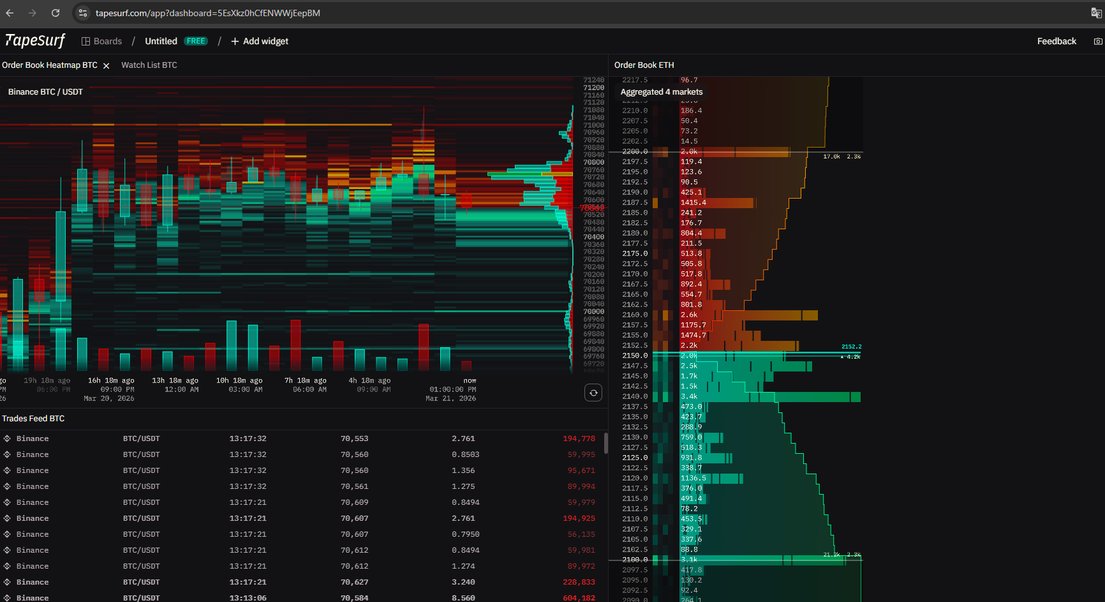
Task: Click the 95,671 trade value
Action: point(581,470)
